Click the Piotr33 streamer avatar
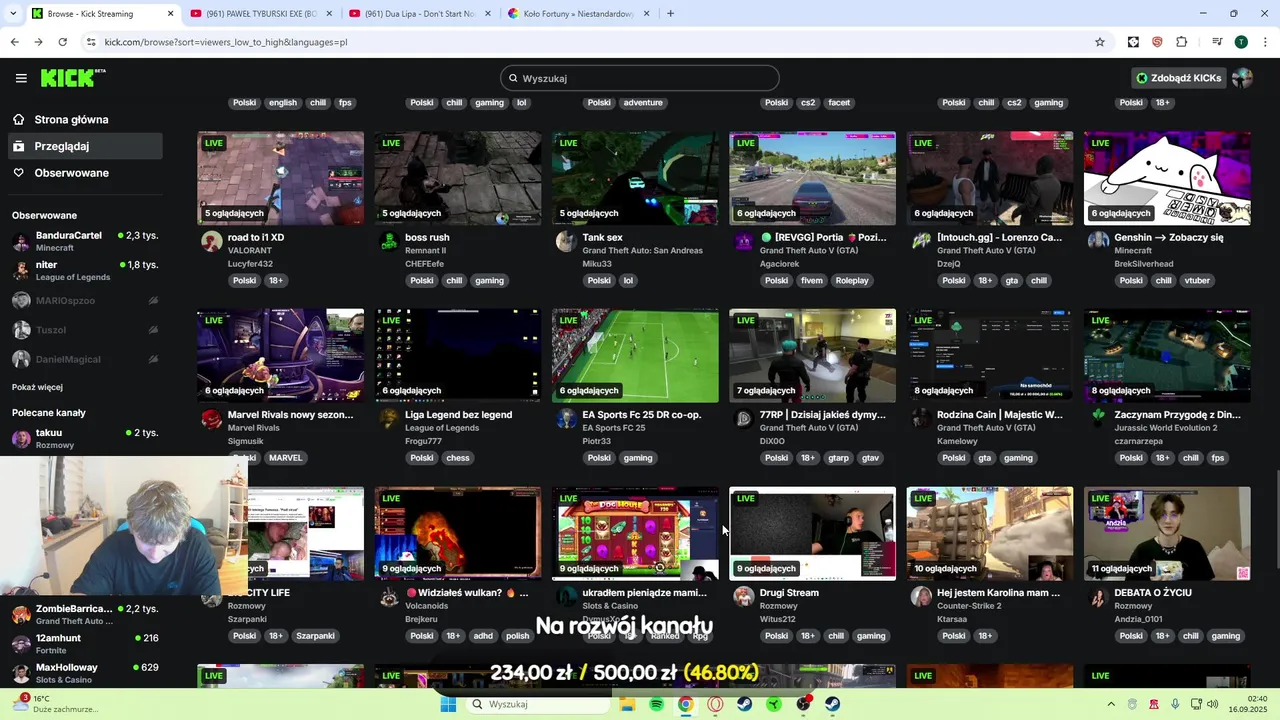This screenshot has width=1280, height=720. (x=566, y=419)
